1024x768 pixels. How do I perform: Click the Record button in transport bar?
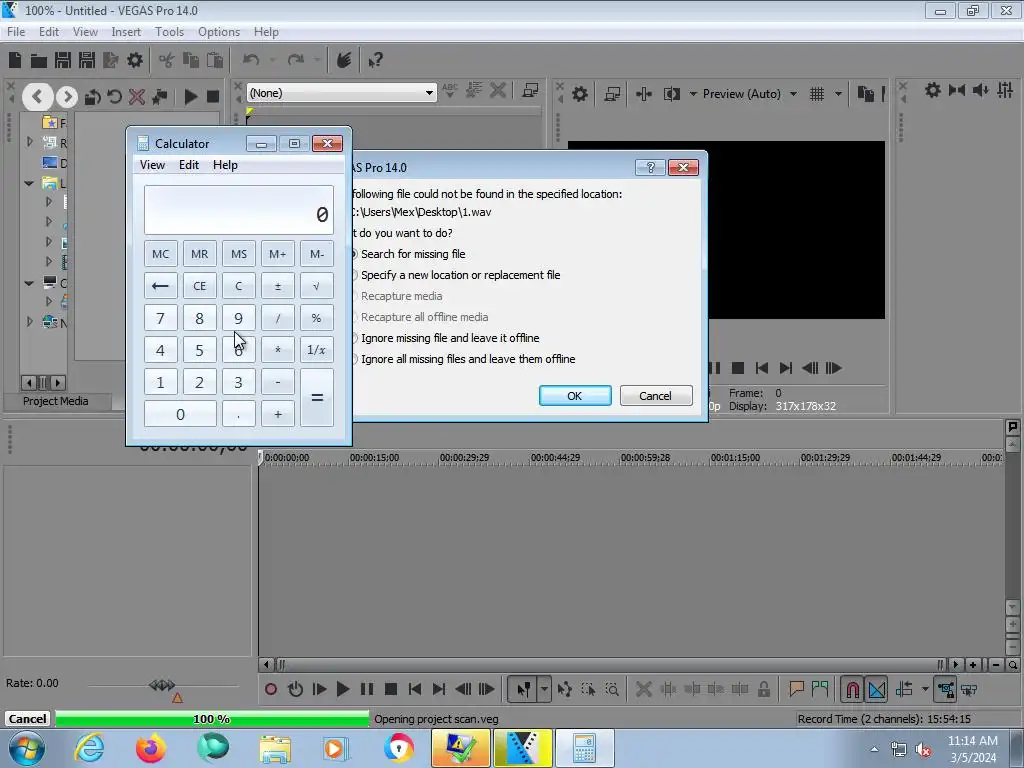pos(271,689)
